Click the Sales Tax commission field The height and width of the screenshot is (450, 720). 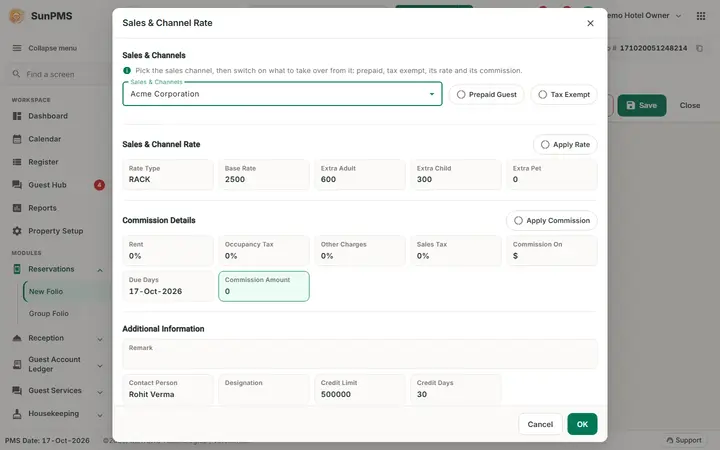pyautogui.click(x=456, y=251)
